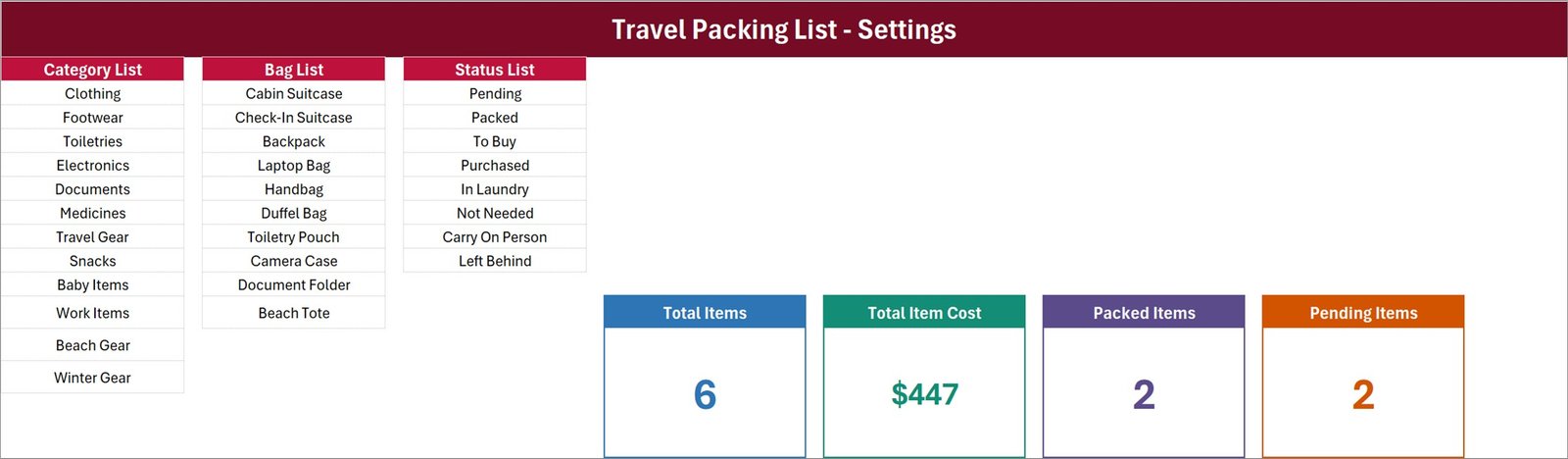The image size is (1568, 459).
Task: Select the Clothing category cell
Action: tap(92, 93)
